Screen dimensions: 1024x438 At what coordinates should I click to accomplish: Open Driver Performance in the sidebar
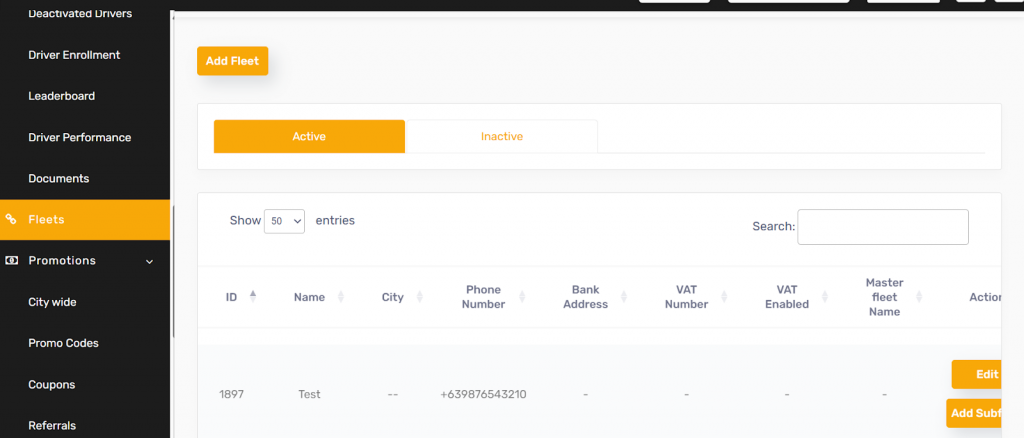click(80, 137)
